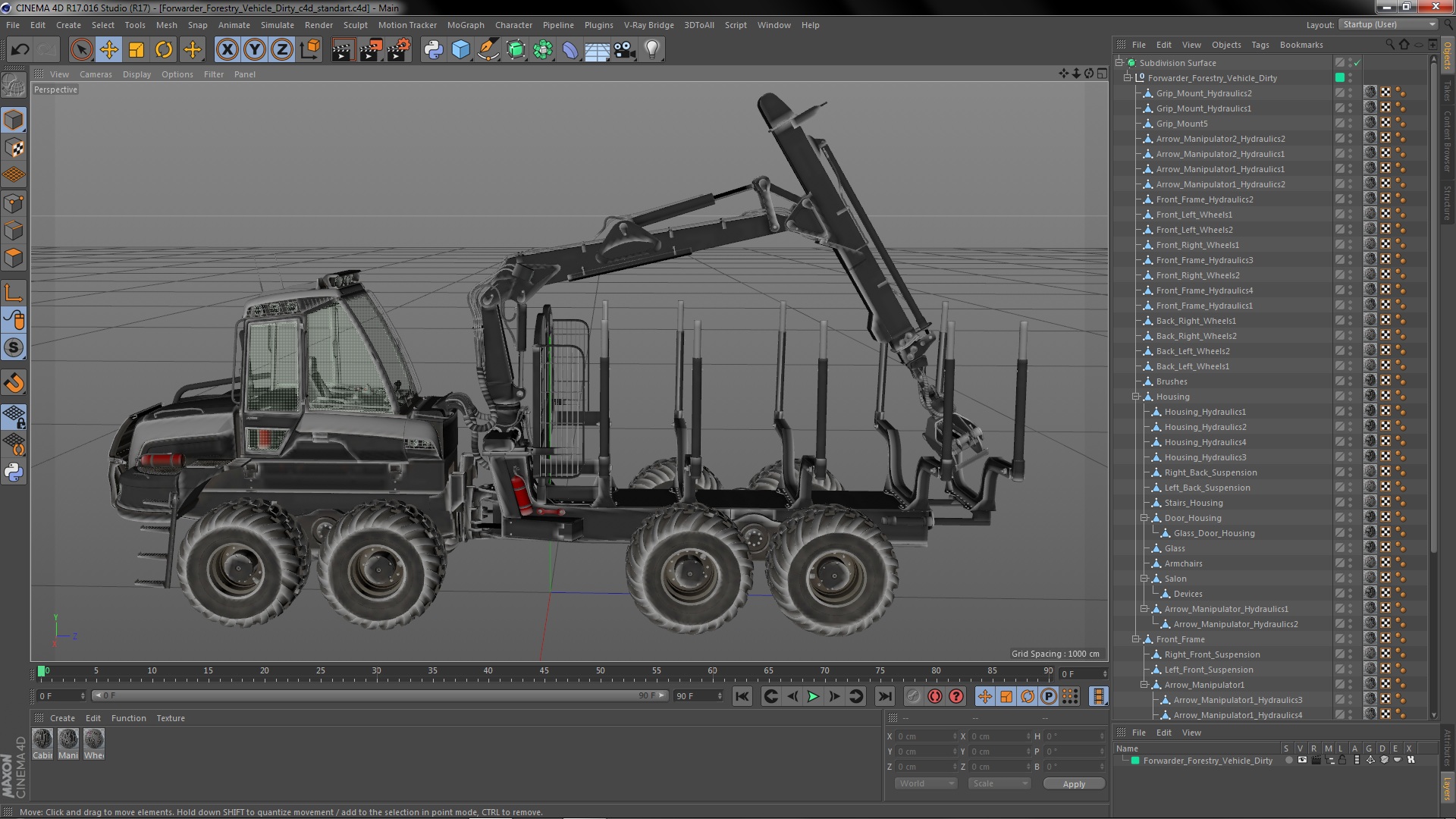Image resolution: width=1456 pixels, height=819 pixels.
Task: Activate the Move tool
Action: pos(109,50)
